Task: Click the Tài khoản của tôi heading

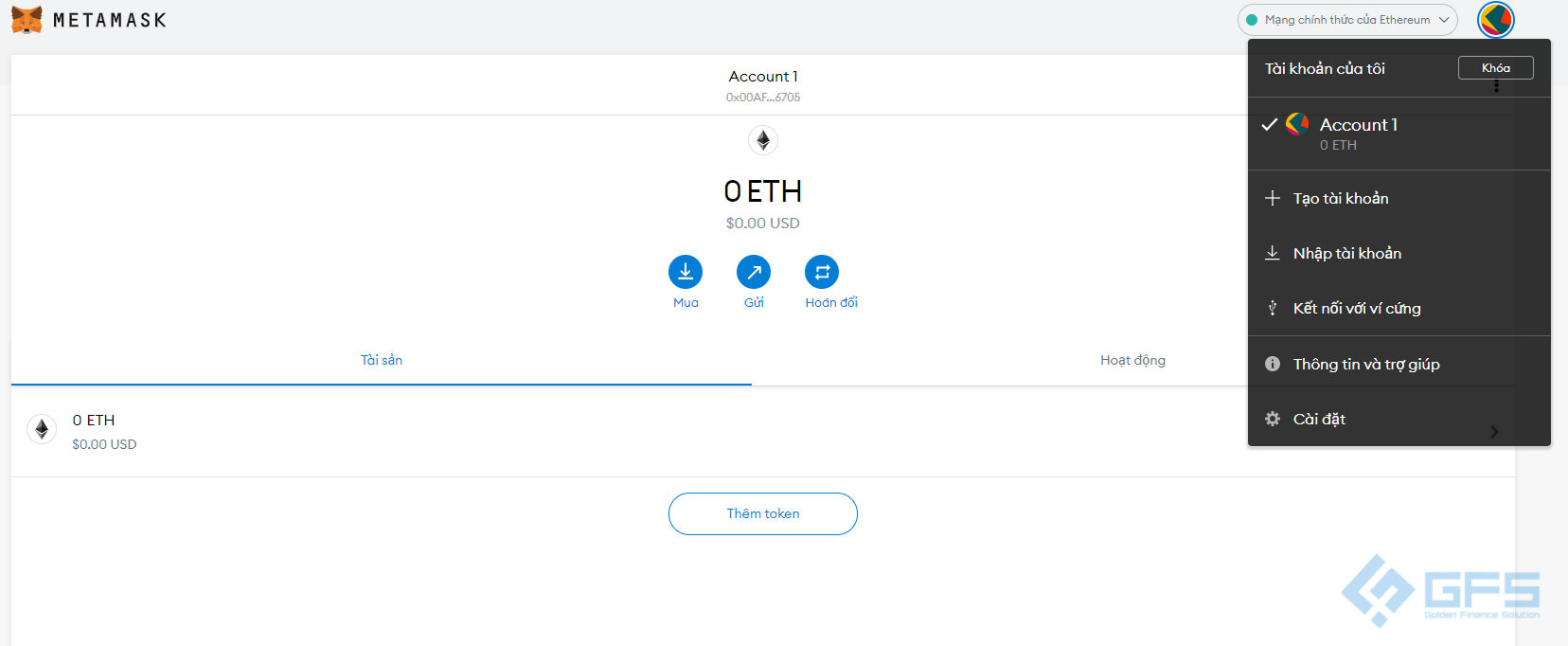Action: [1325, 68]
